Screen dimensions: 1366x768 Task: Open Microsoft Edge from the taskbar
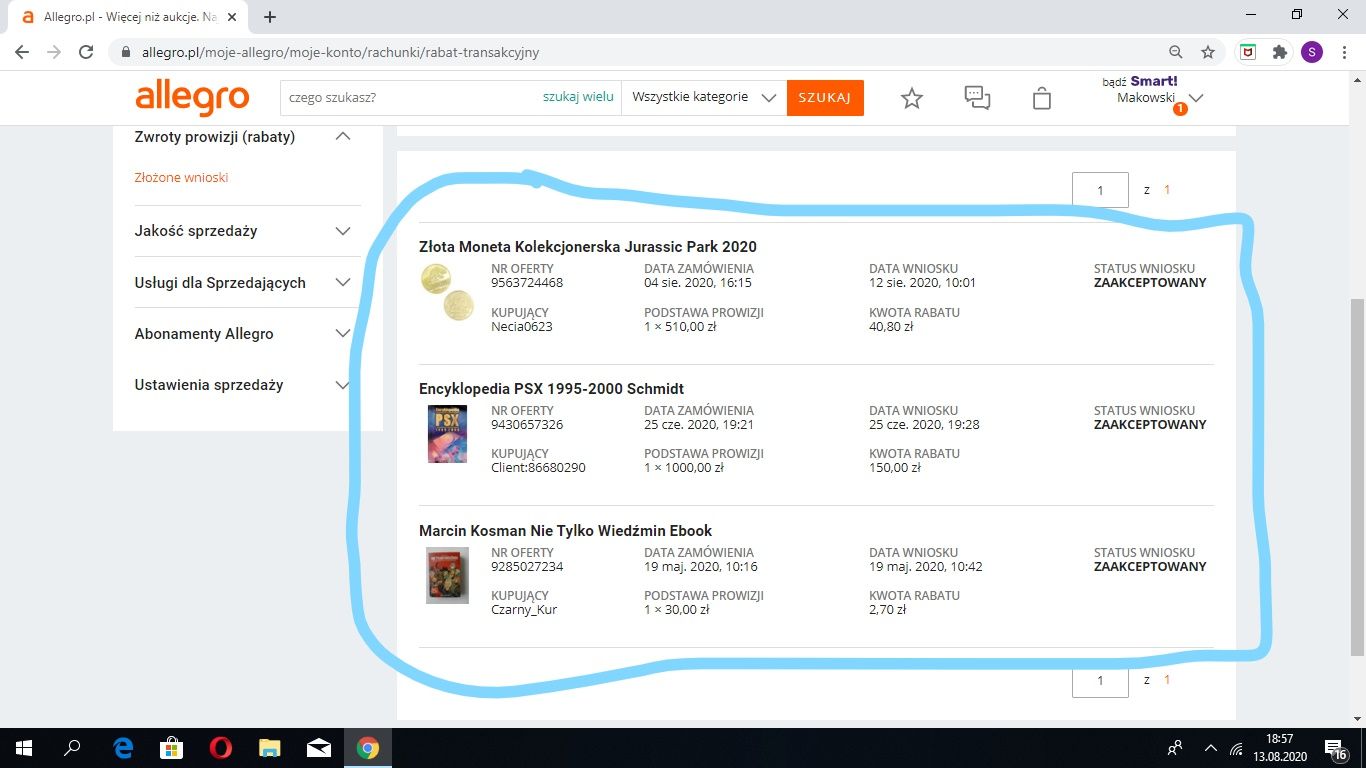pyautogui.click(x=124, y=748)
